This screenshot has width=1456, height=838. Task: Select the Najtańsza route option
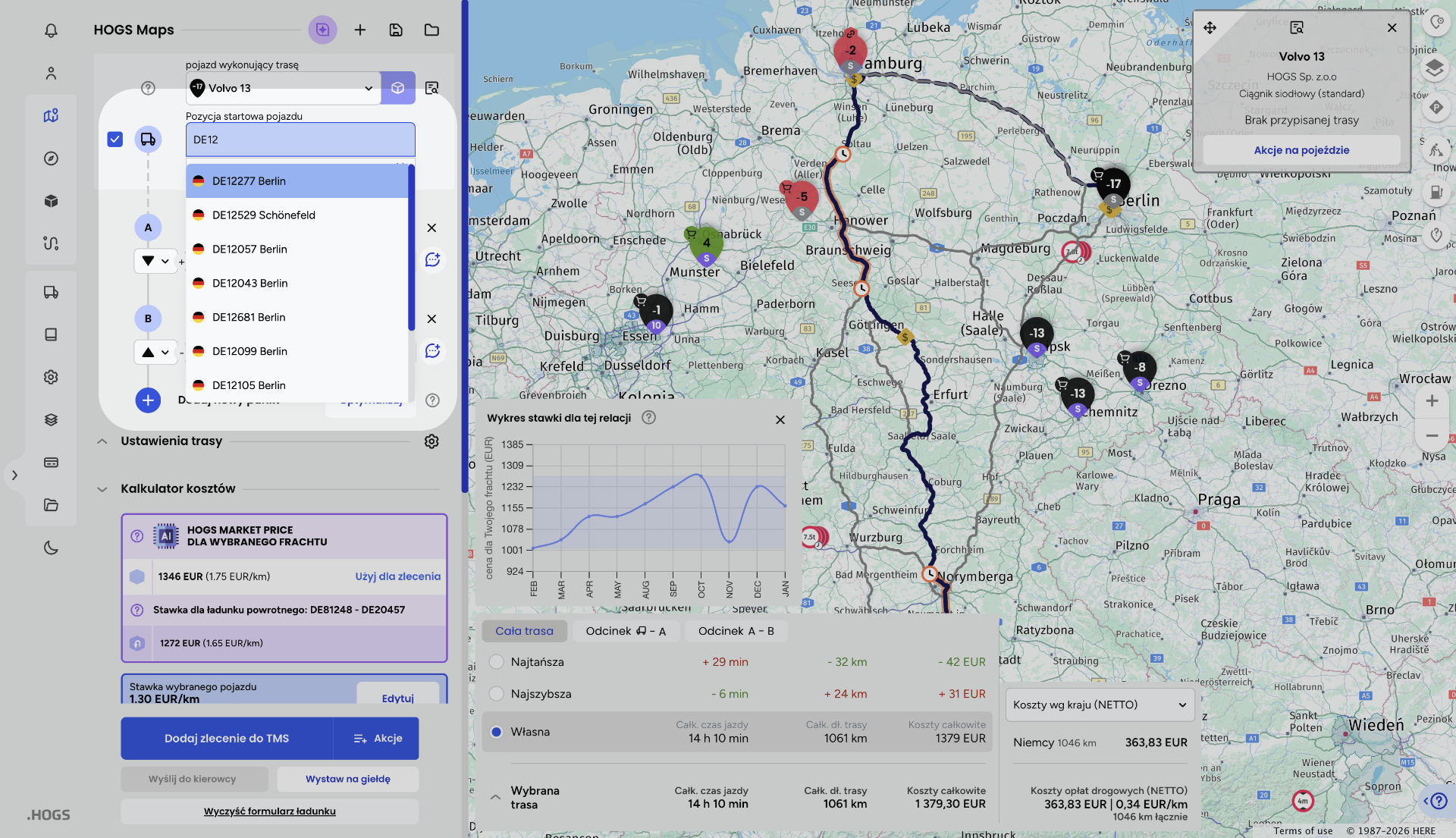click(497, 662)
